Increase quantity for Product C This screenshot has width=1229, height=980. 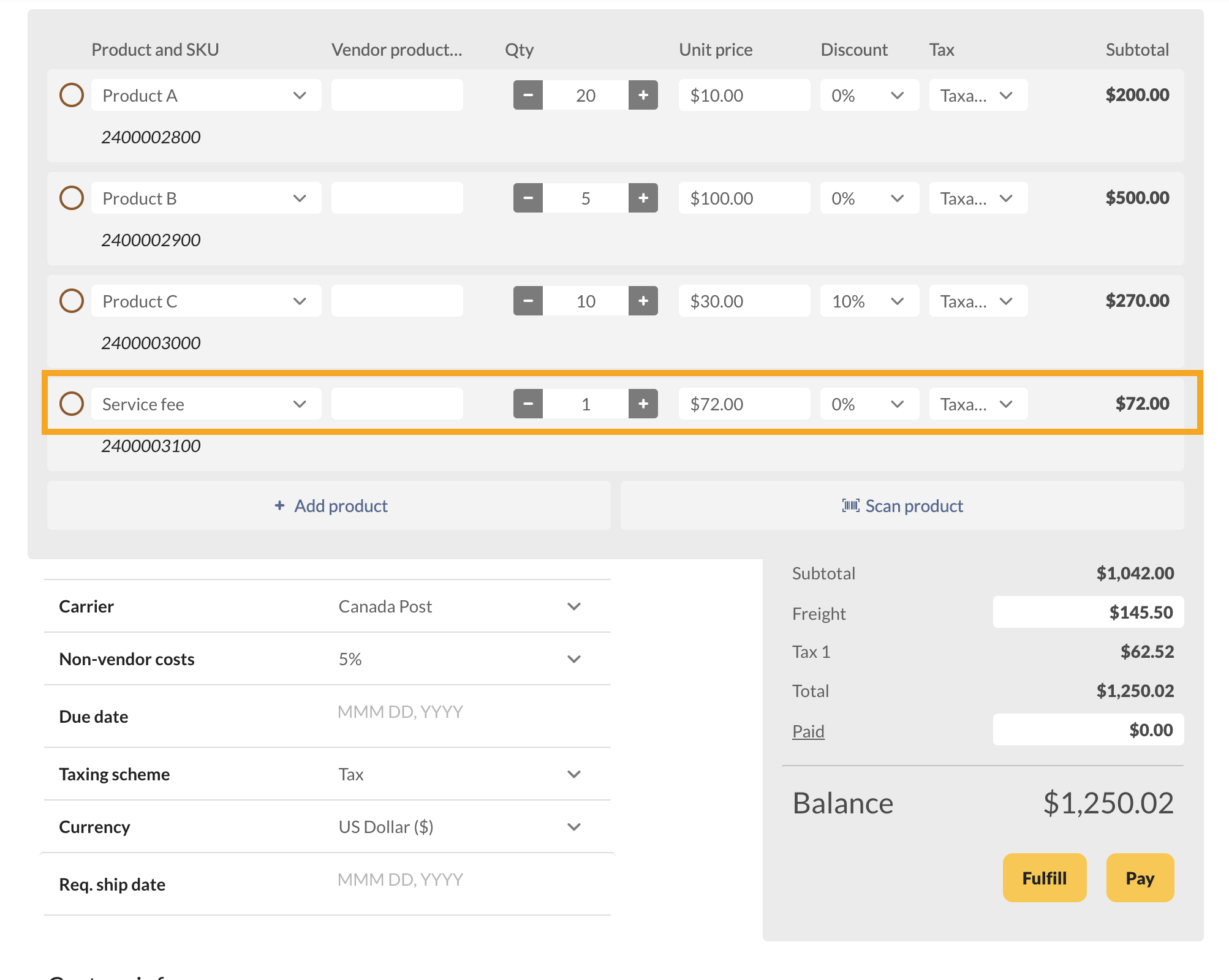coord(643,301)
